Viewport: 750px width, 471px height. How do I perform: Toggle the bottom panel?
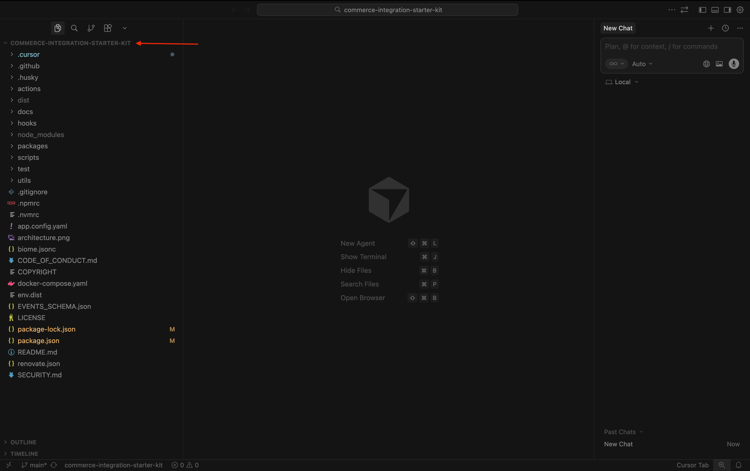pyautogui.click(x=715, y=10)
